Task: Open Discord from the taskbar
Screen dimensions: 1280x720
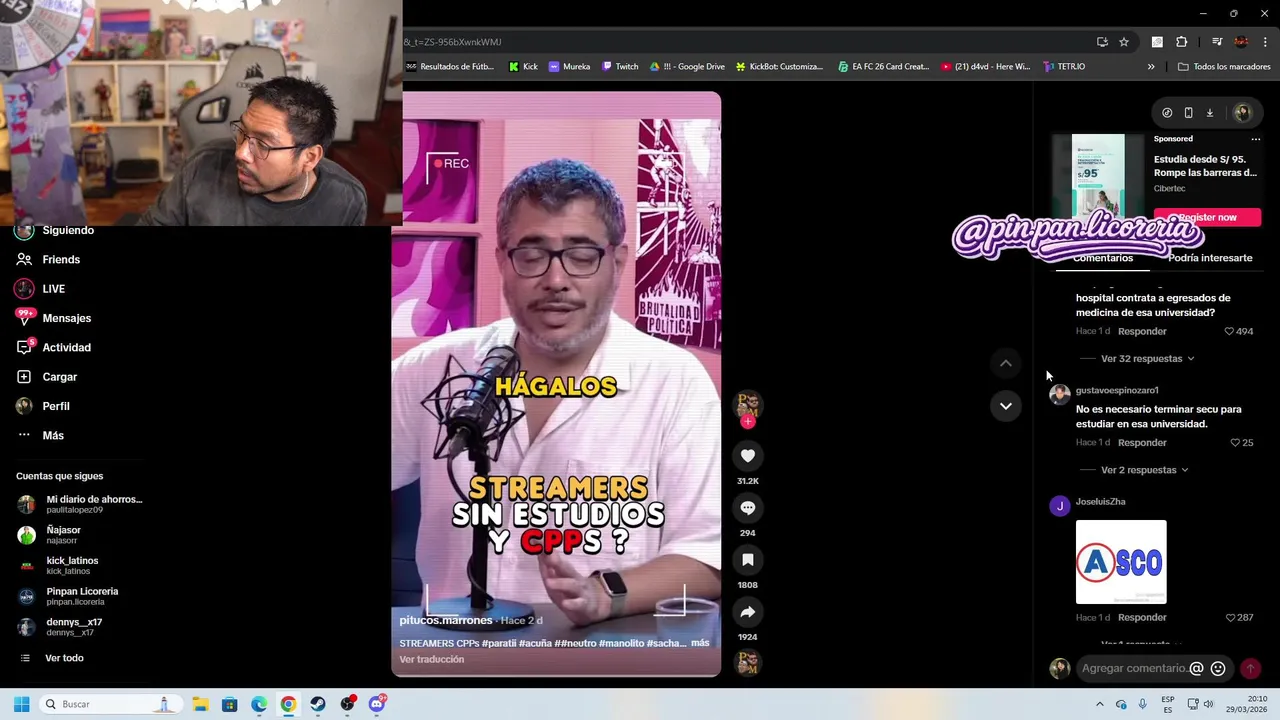Action: [376, 704]
